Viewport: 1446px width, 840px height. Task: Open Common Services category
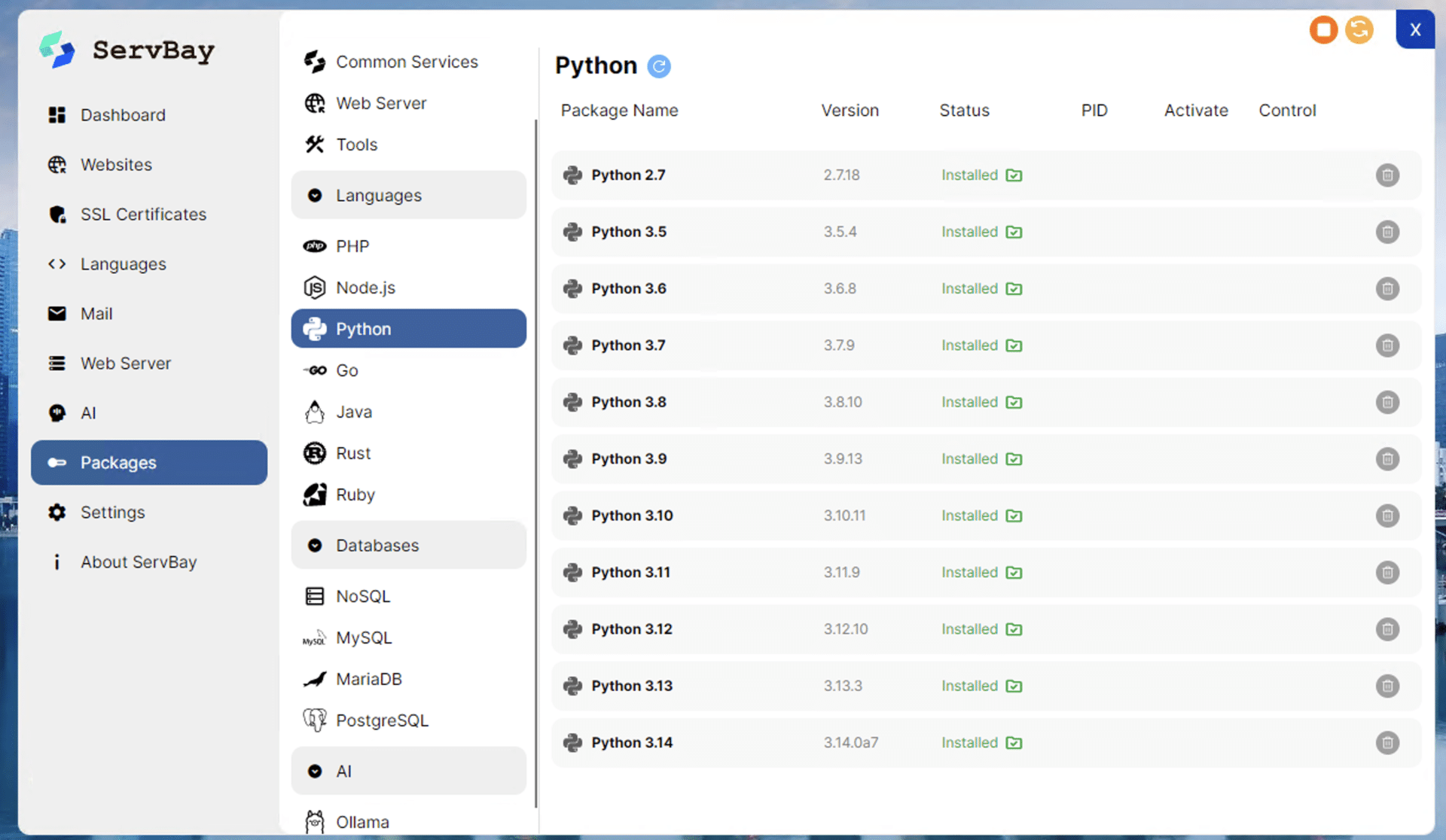(407, 62)
